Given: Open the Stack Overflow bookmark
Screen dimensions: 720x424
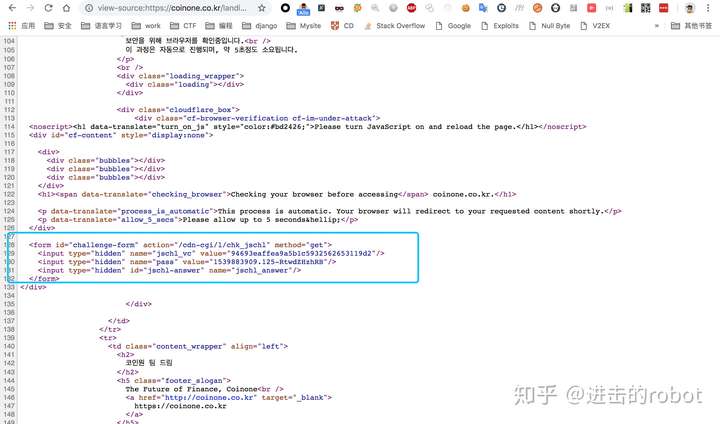Looking at the screenshot, I should coord(395,26).
